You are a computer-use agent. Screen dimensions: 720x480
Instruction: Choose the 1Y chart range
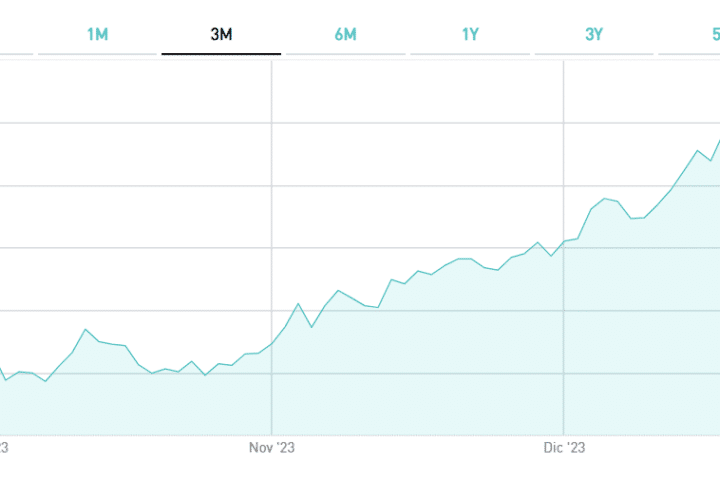pos(470,34)
